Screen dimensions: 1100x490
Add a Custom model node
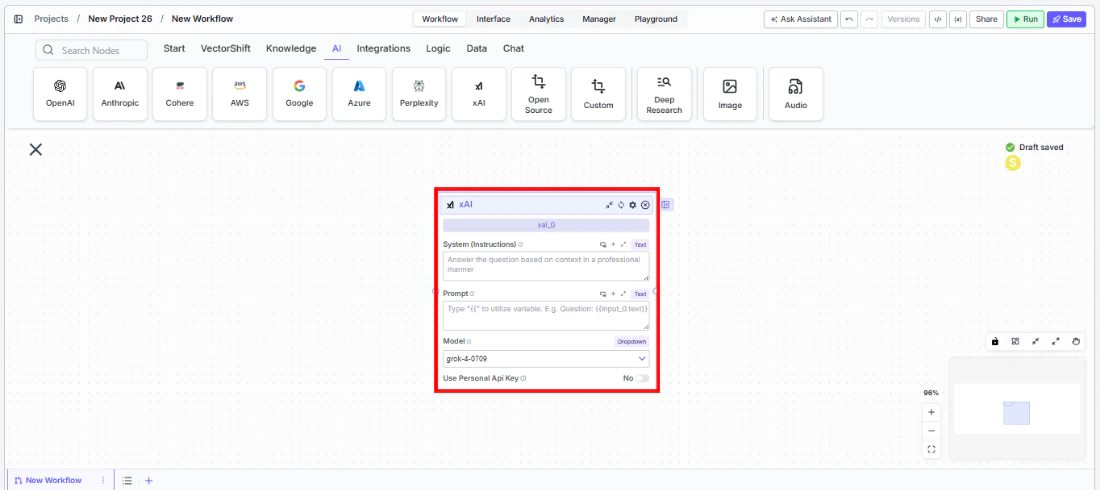pos(598,94)
